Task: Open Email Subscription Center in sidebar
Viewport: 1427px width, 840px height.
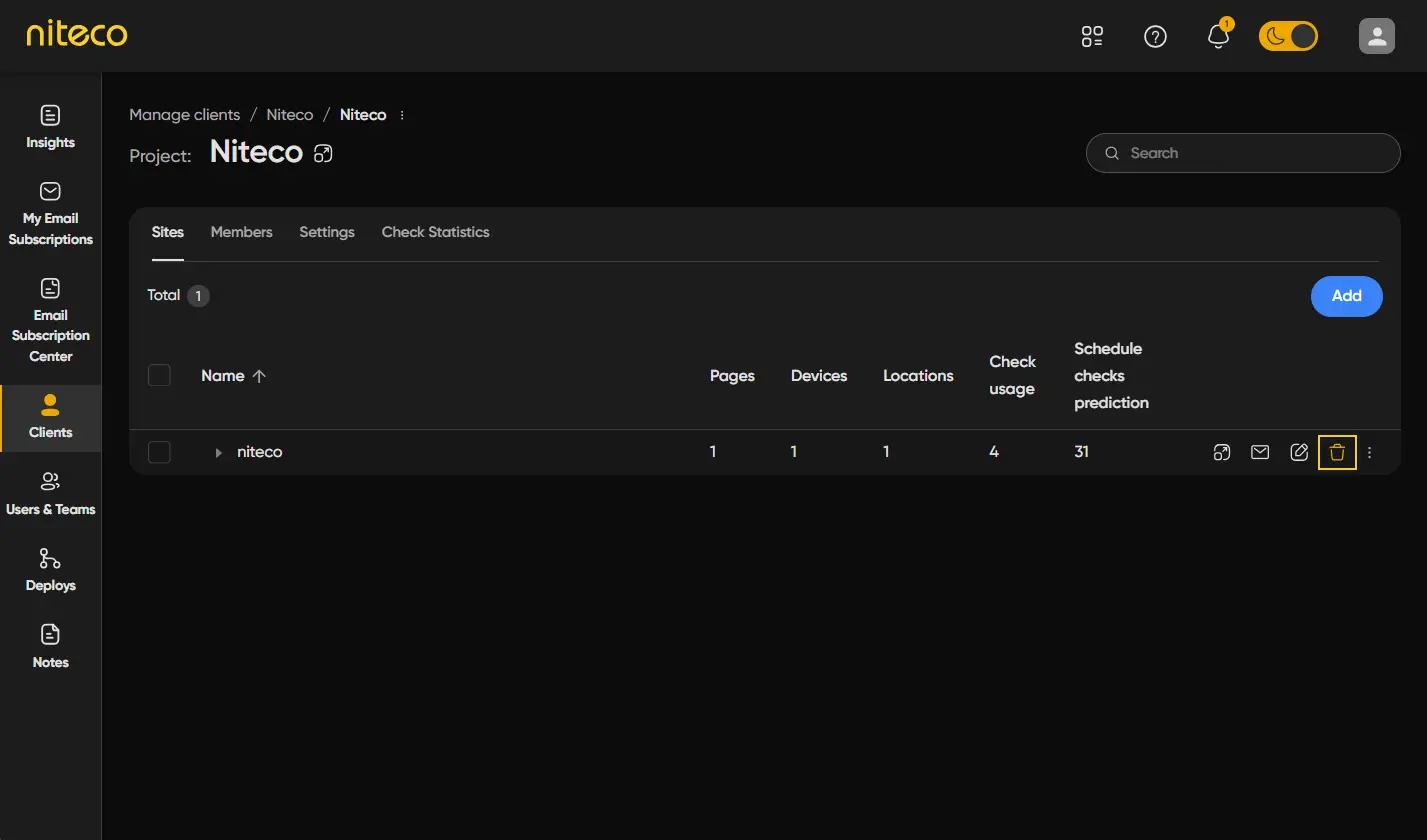Action: click(x=50, y=321)
